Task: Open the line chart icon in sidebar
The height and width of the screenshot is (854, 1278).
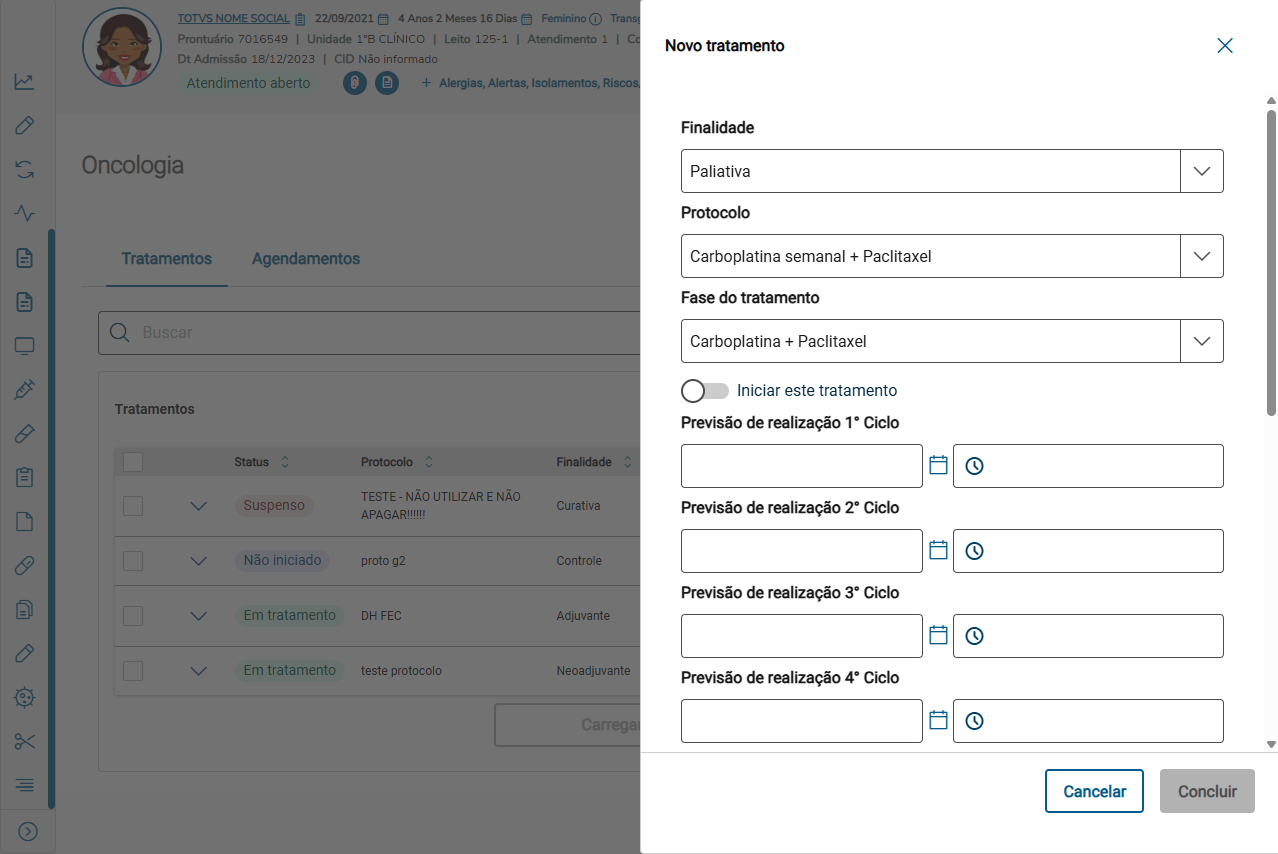Action: [x=25, y=82]
